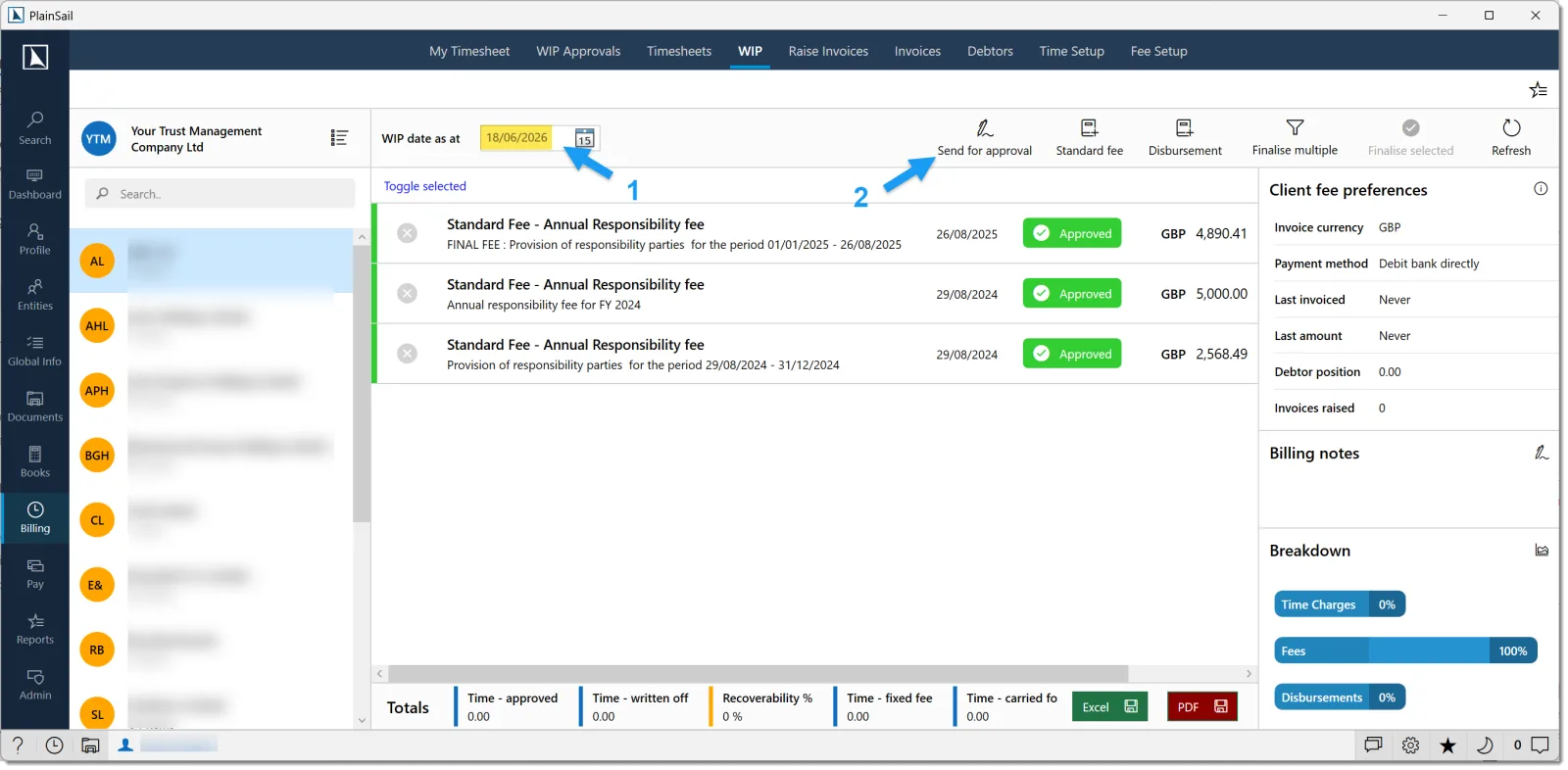Viewport: 1568px width, 770px height.
Task: Open Global Info section
Action: coord(35,352)
